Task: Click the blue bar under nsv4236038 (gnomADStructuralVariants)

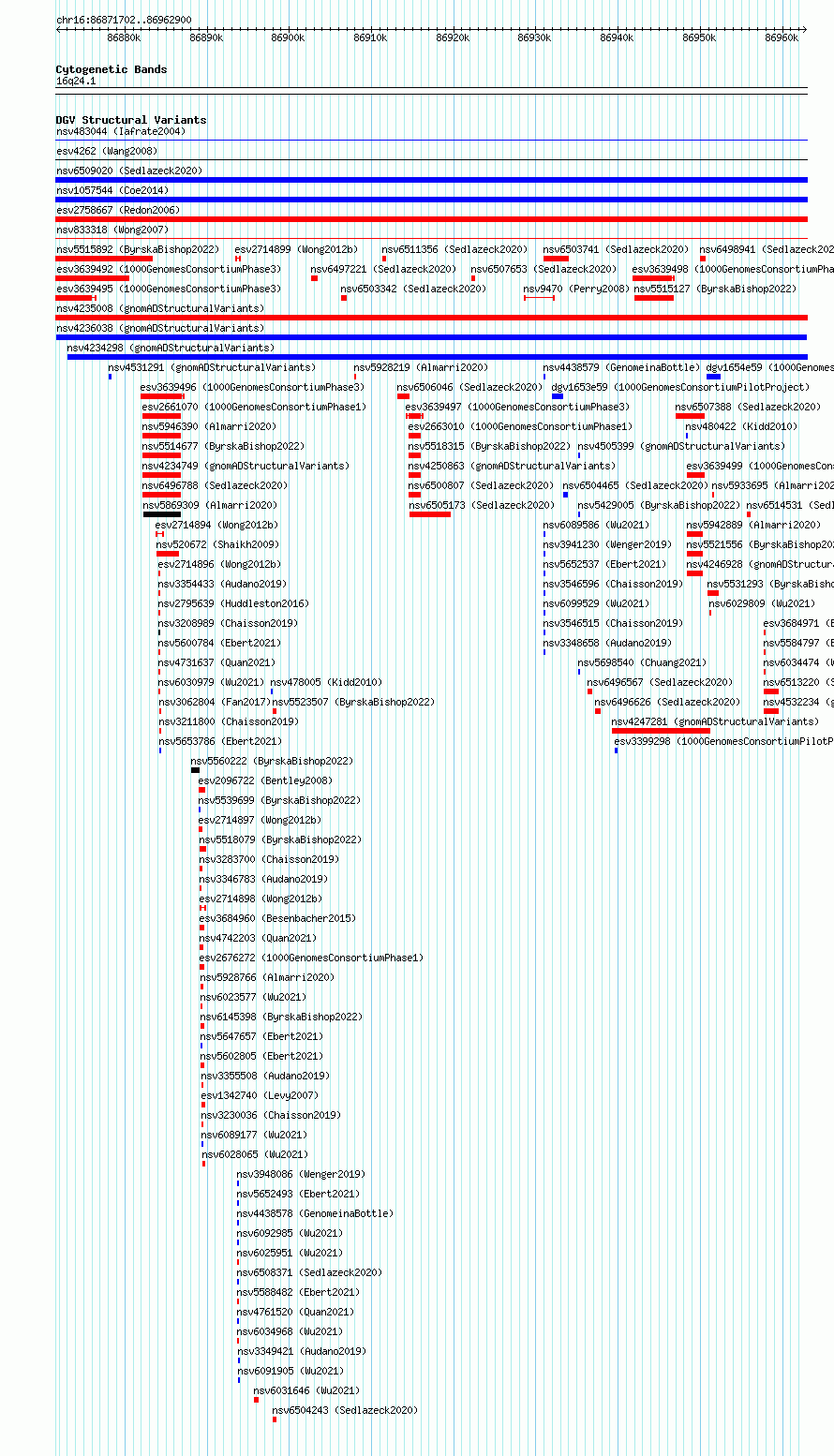Action: pos(431,337)
